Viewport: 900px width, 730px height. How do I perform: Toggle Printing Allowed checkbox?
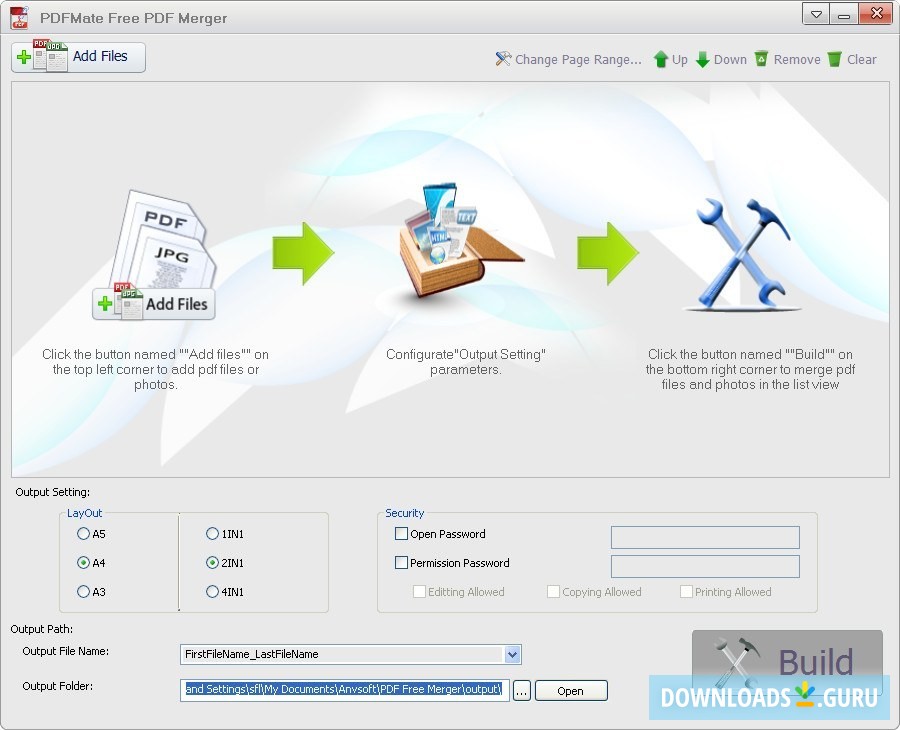click(686, 592)
